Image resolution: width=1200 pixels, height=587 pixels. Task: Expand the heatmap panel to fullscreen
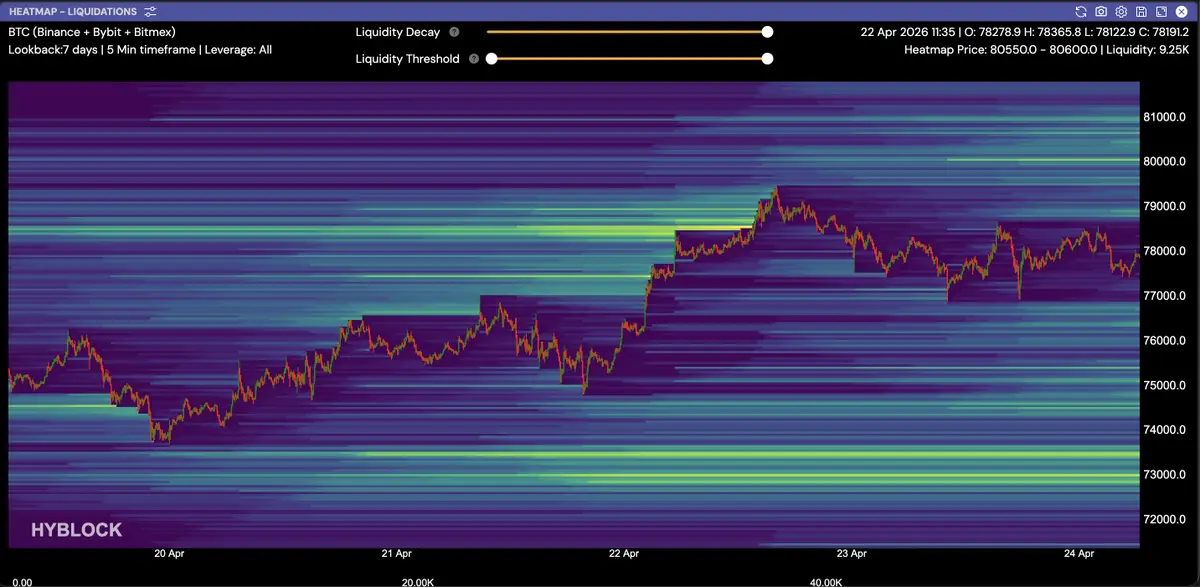(x=1161, y=11)
